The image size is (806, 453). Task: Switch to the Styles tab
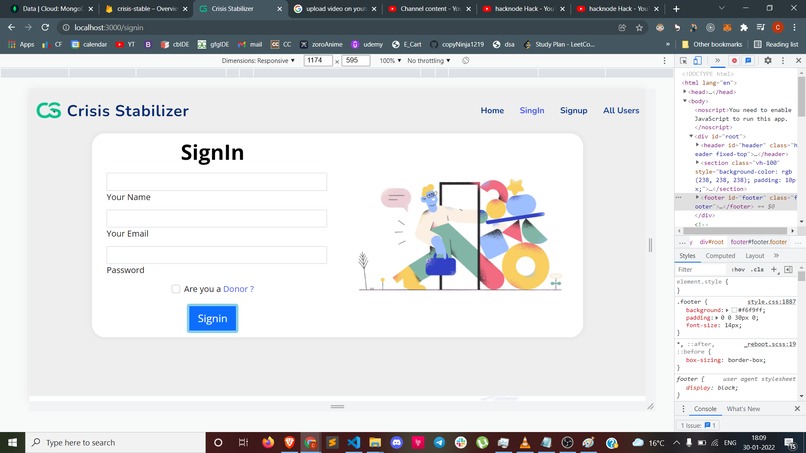[x=687, y=256]
